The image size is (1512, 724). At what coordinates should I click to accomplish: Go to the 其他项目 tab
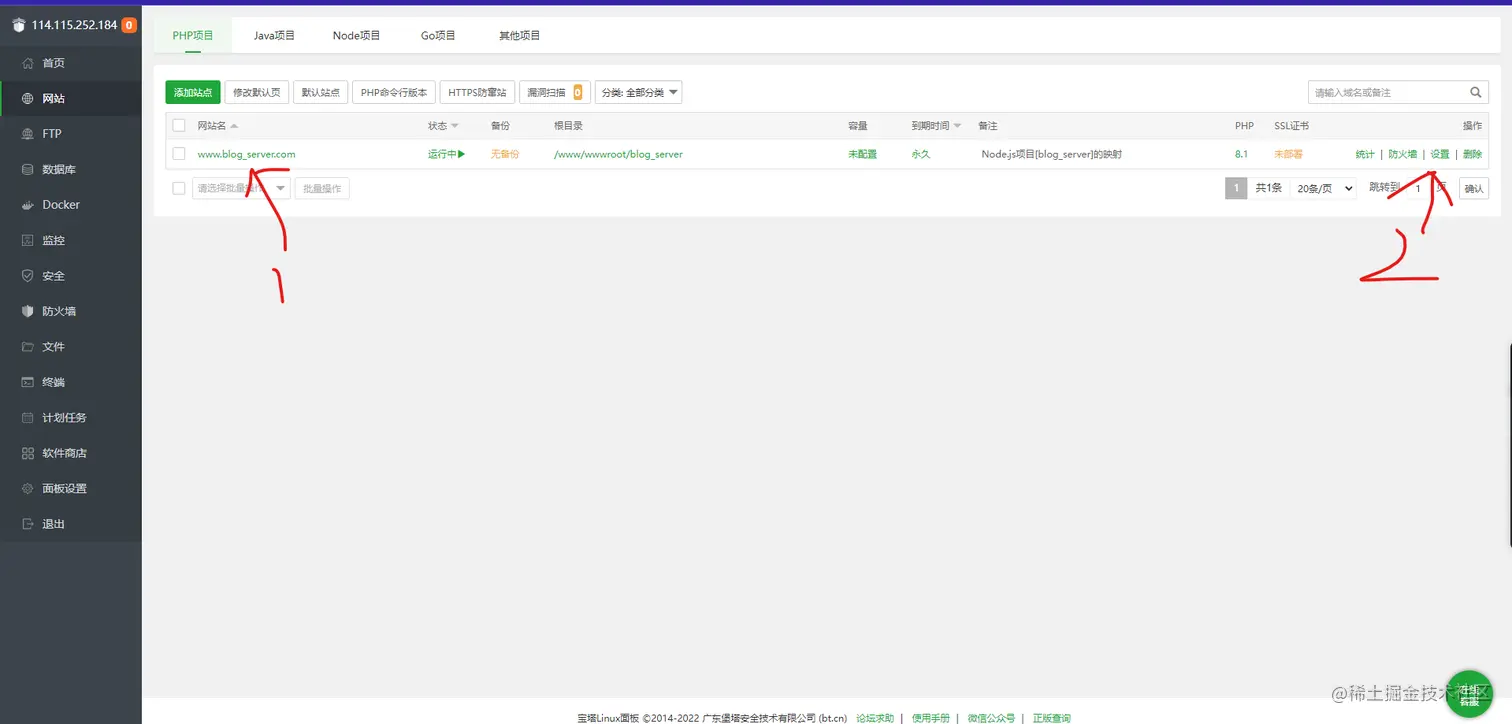(x=520, y=35)
